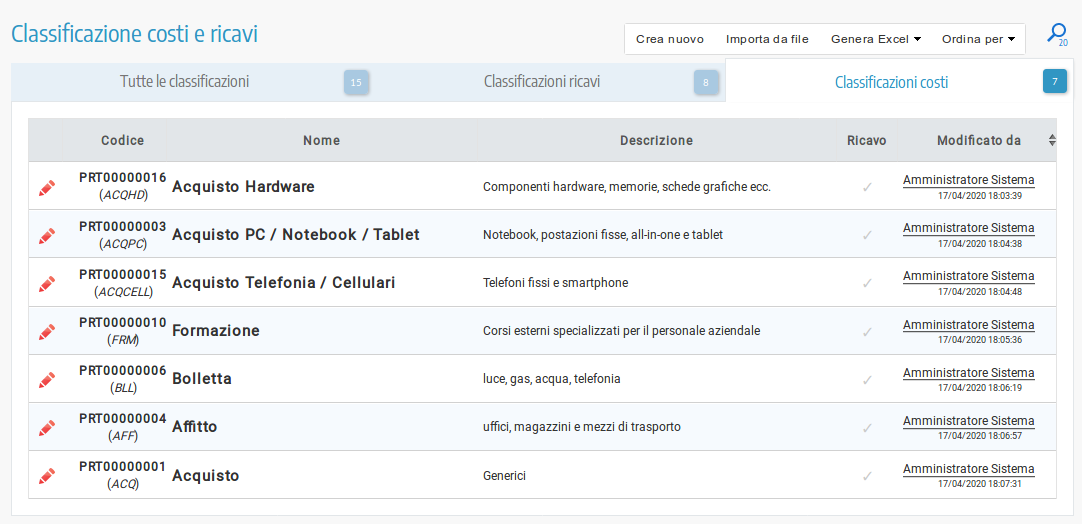Screen dimensions: 1082x524
Task: Toggle Ricavo checkmark in Affitto row
Action: coord(866,427)
